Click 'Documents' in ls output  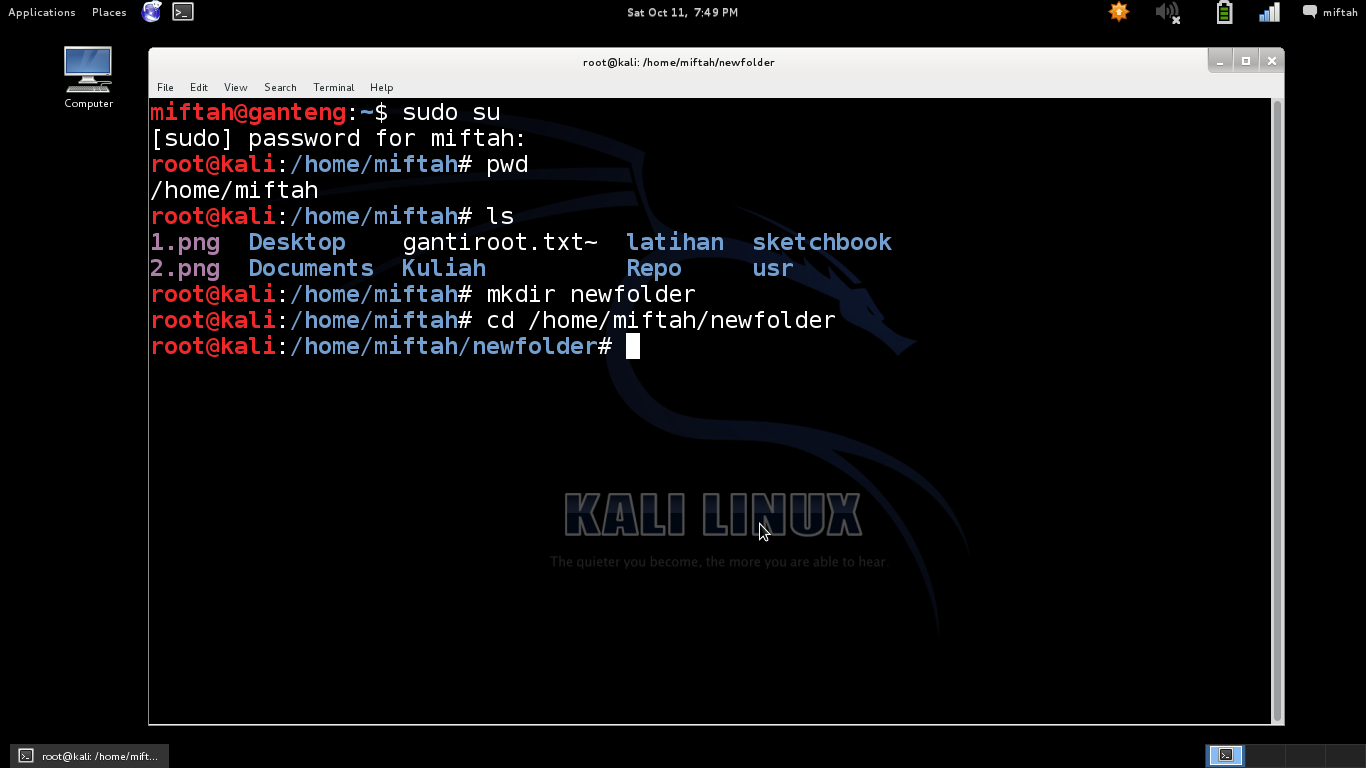tap(311, 268)
